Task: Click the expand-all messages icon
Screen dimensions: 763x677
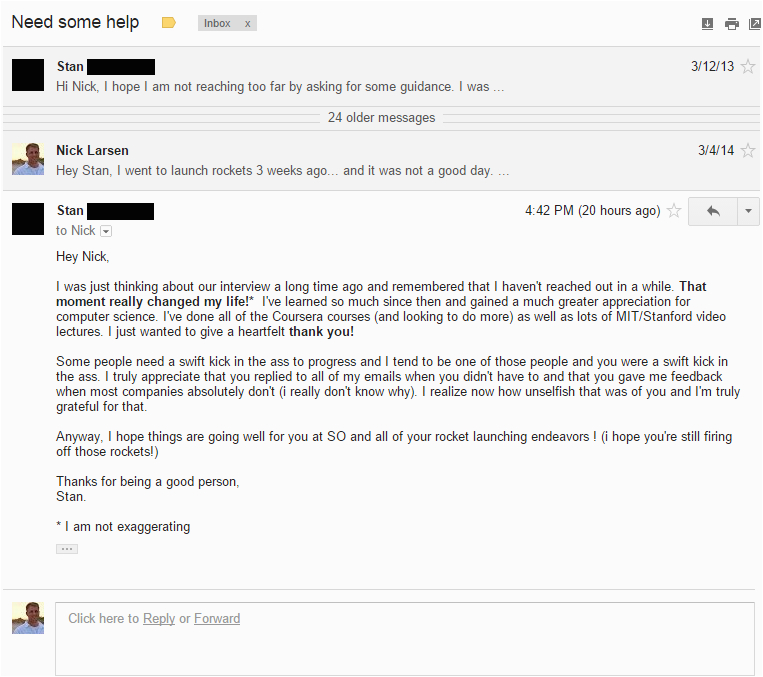Action: 708,24
